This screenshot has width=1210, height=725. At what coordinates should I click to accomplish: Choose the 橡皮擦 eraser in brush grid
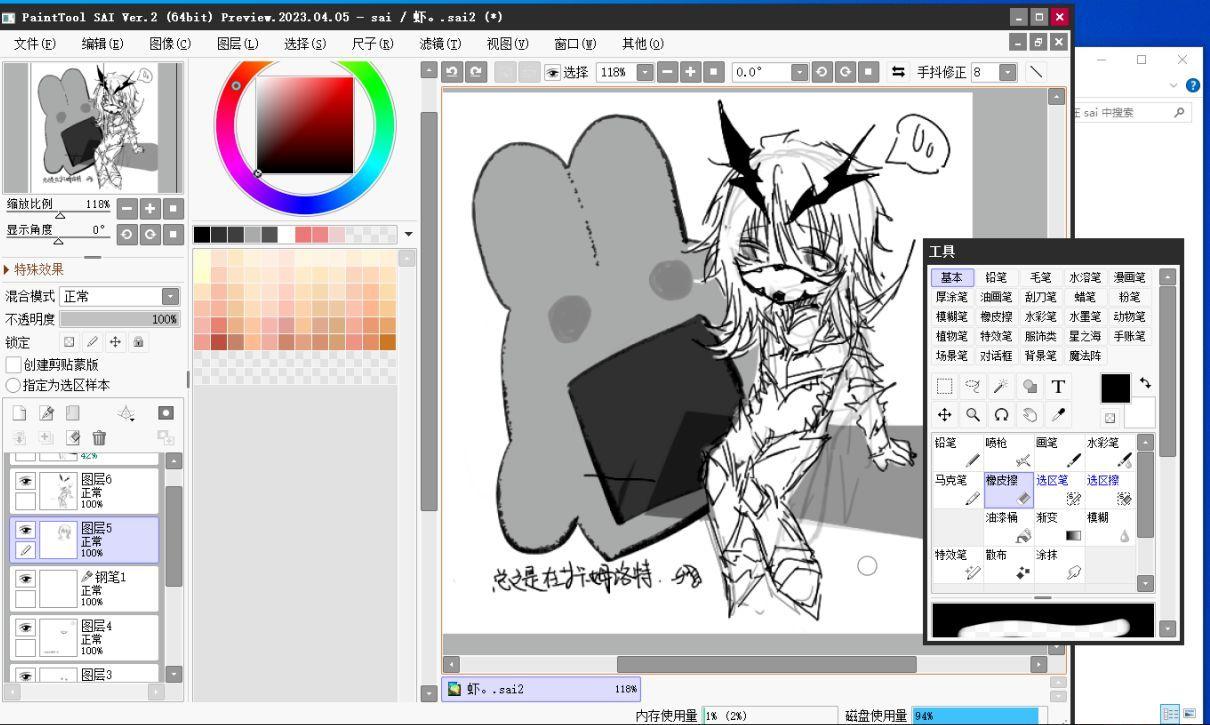pyautogui.click(x=1009, y=490)
